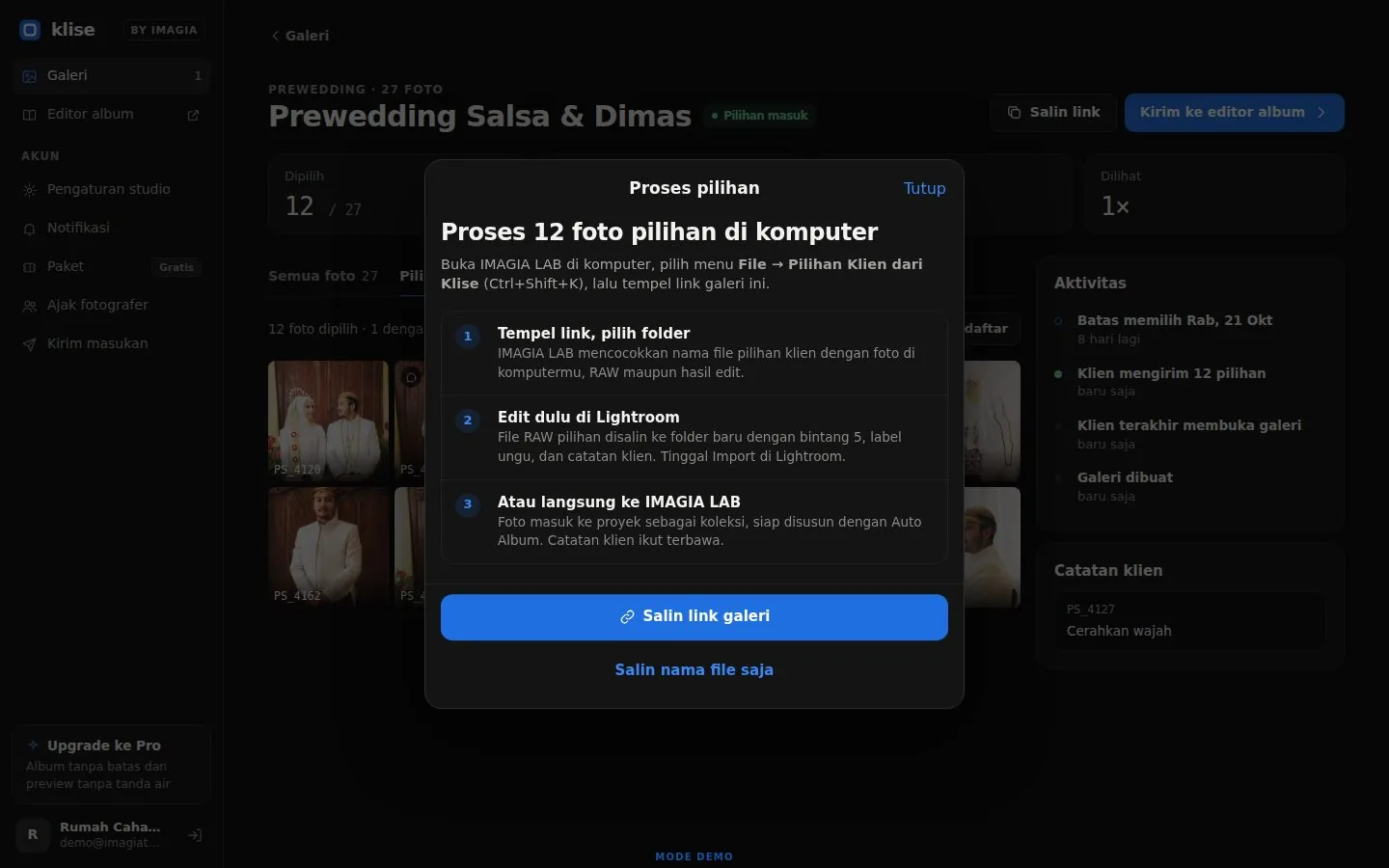Viewport: 1389px width, 868px height.
Task: Select step 1 Tempel link, pilih folder
Action: (694, 353)
